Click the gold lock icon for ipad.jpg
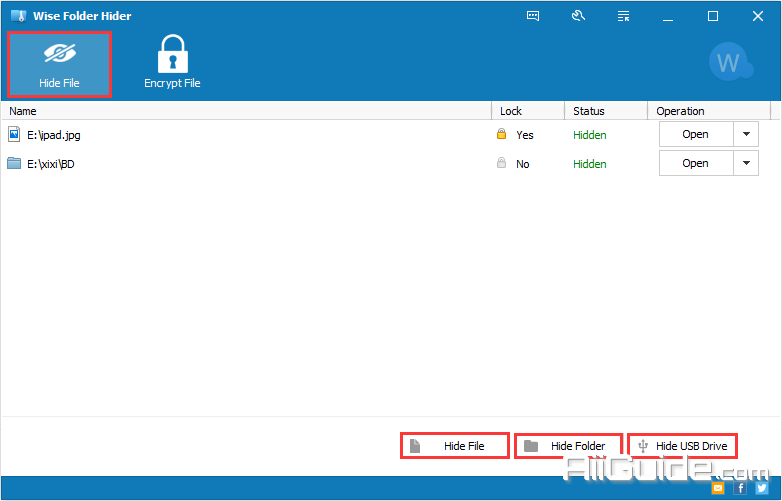The width and height of the screenshot is (782, 501). tap(502, 134)
